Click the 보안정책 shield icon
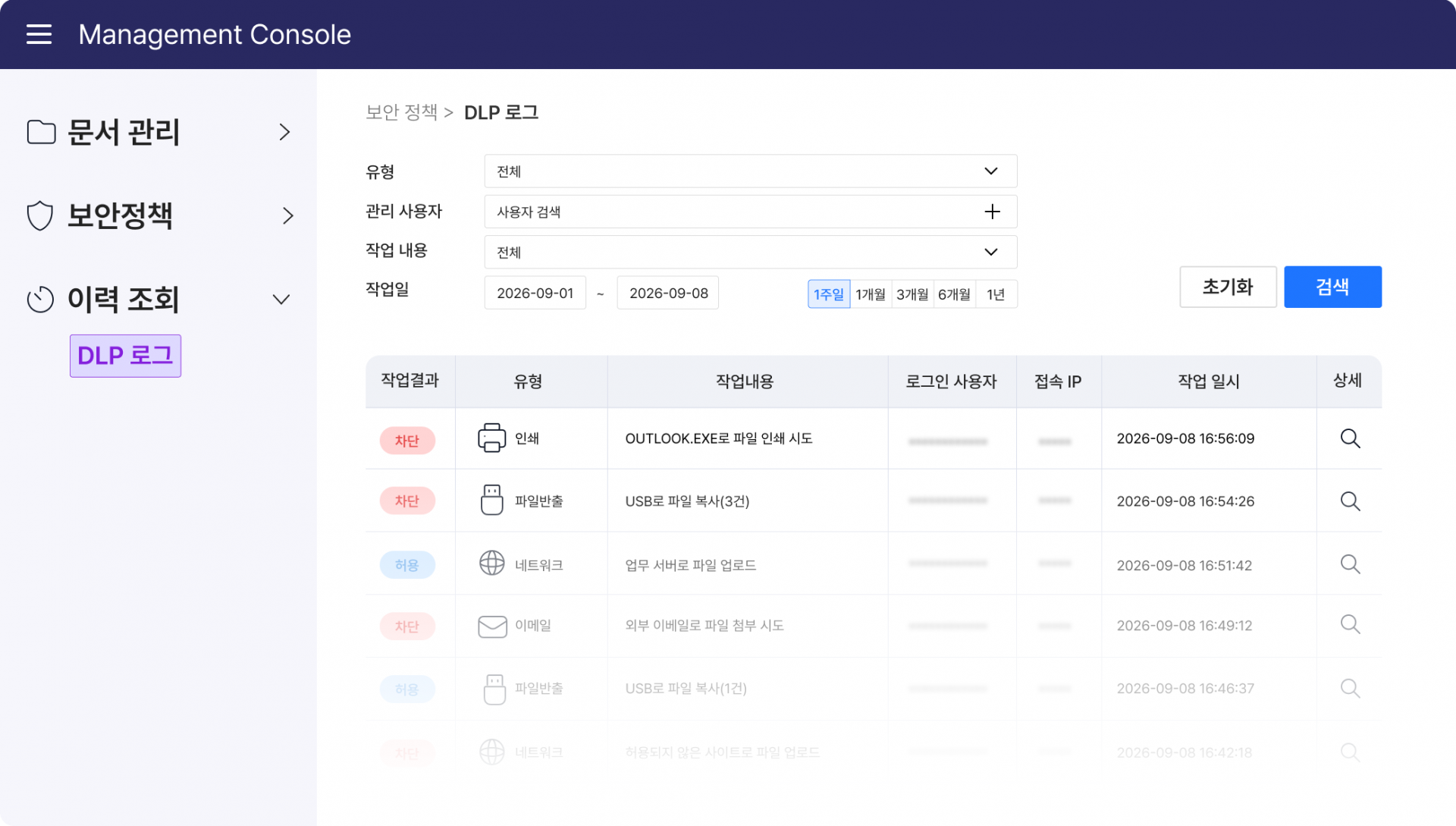 point(40,215)
